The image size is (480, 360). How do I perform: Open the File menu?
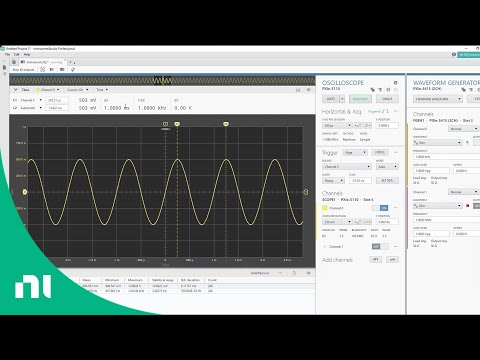[x=7, y=54]
